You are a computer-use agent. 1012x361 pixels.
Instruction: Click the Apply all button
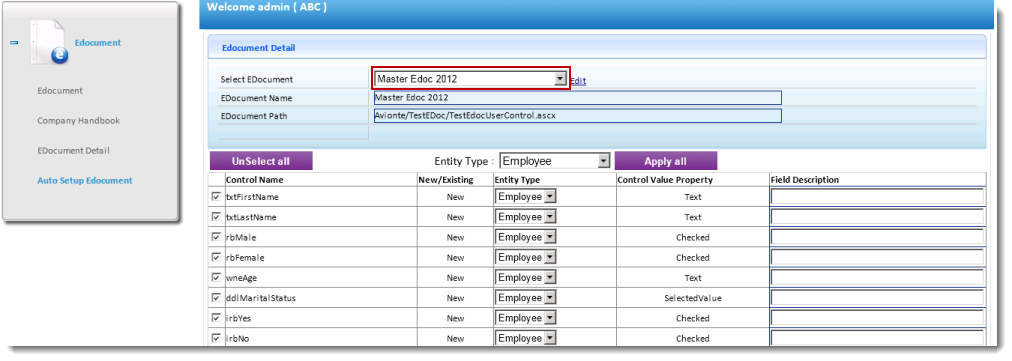click(665, 161)
